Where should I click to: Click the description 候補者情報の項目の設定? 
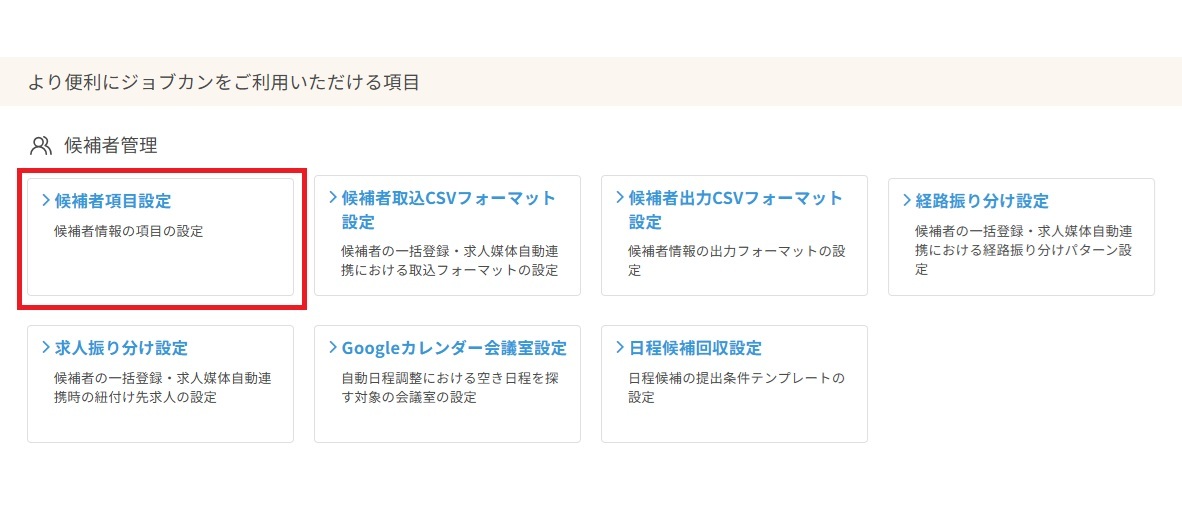(128, 231)
